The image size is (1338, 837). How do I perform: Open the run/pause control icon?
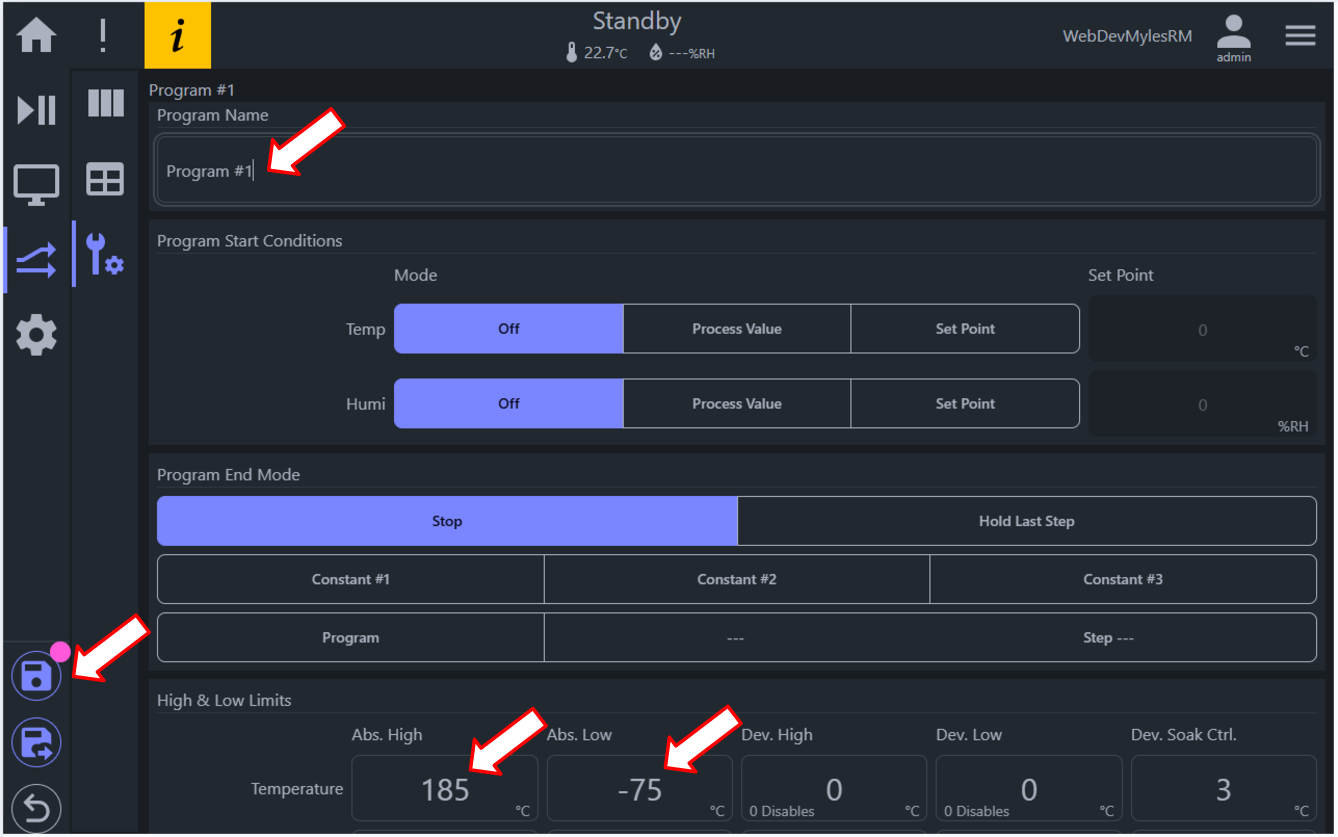(x=36, y=109)
